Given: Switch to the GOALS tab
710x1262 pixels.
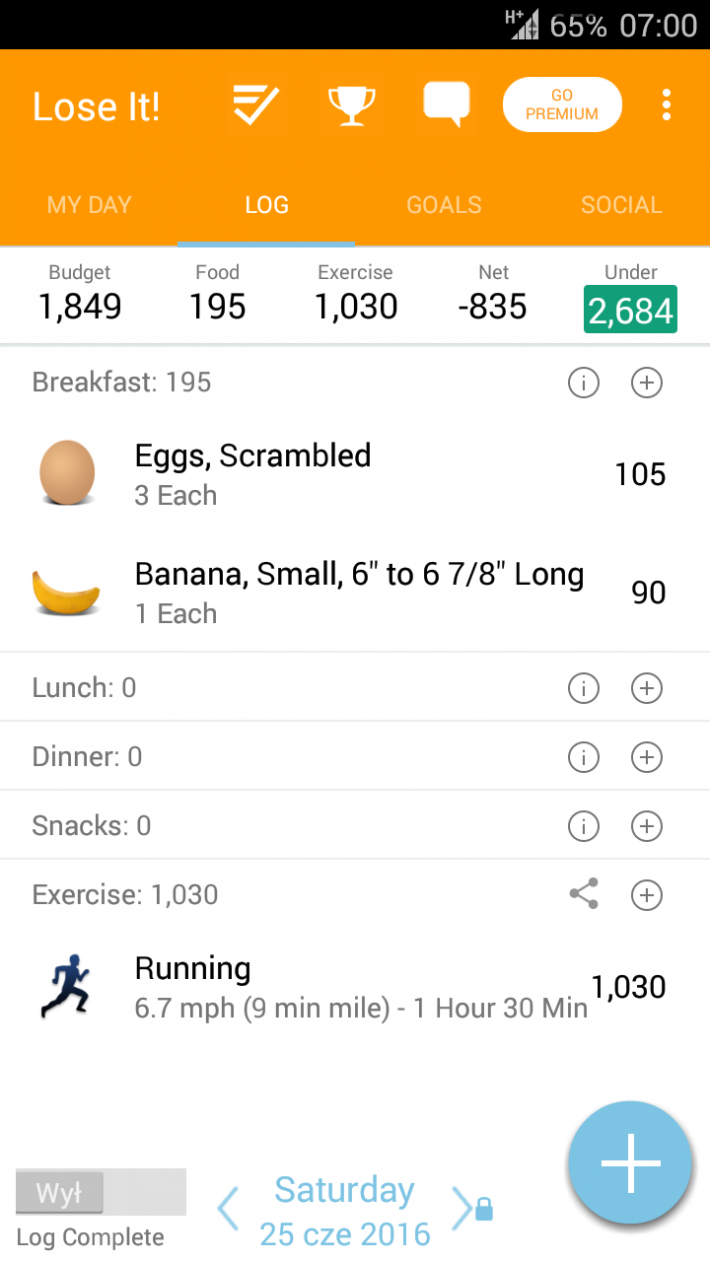Looking at the screenshot, I should pyautogui.click(x=444, y=205).
